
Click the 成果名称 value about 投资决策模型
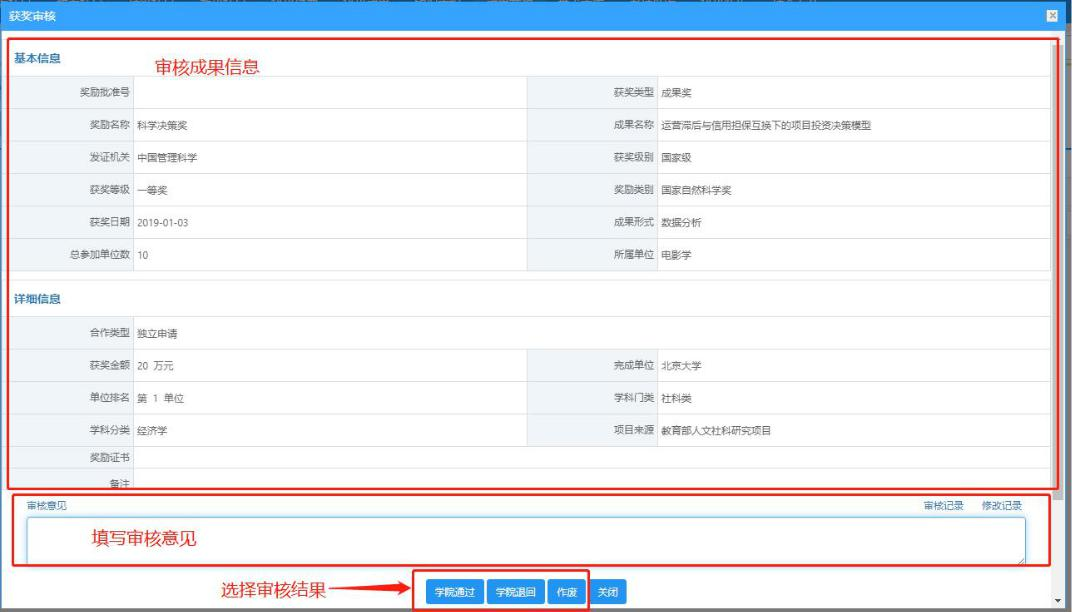(766, 126)
